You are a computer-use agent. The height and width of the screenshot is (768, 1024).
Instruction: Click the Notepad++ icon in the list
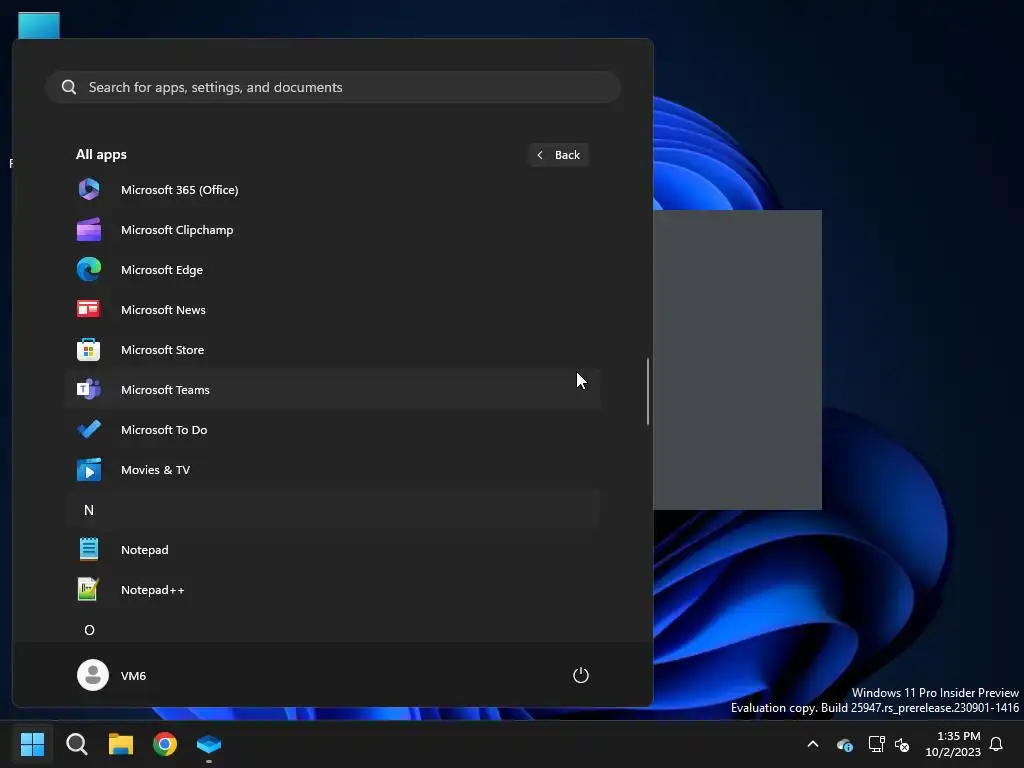pyautogui.click(x=89, y=589)
